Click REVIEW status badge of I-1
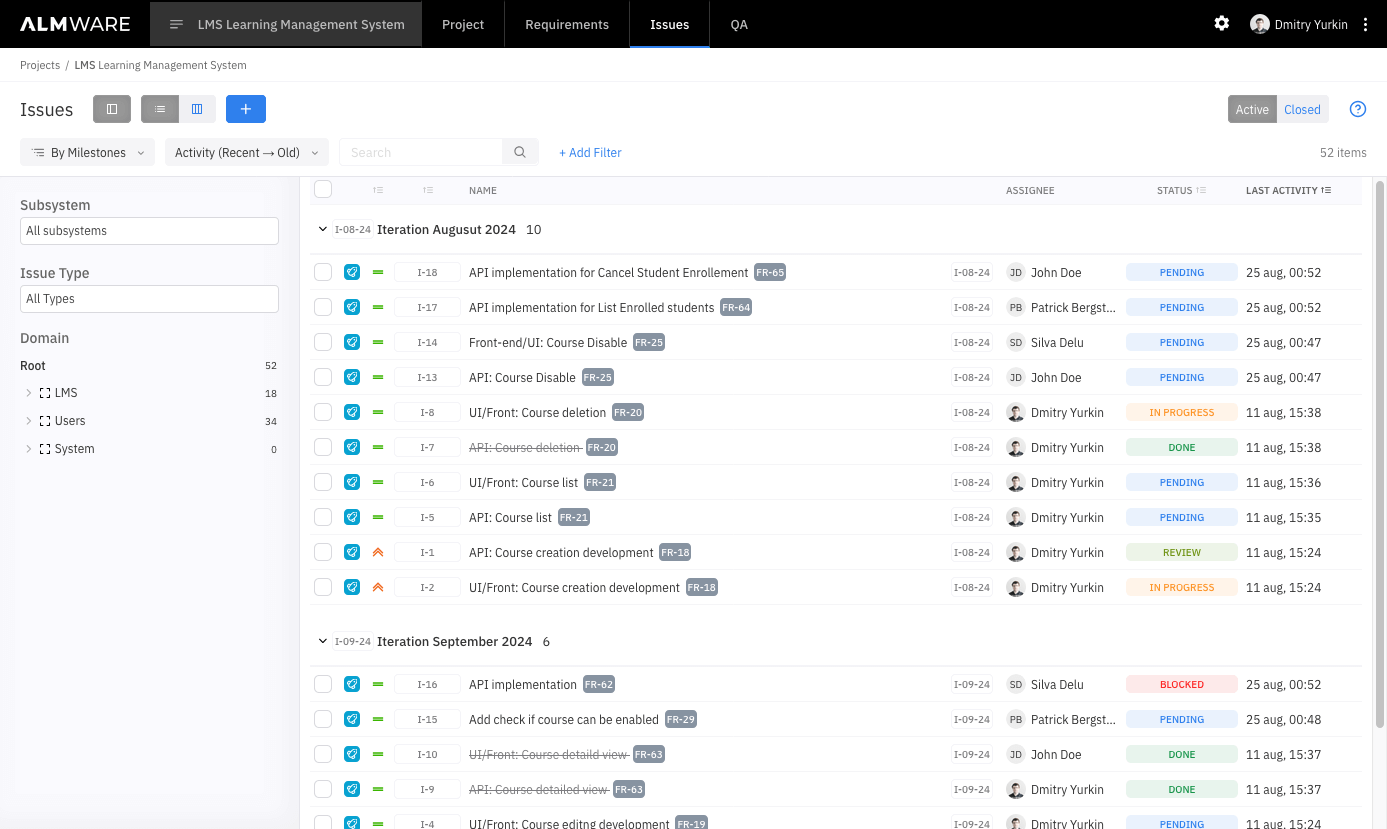The image size is (1387, 829). (x=1182, y=552)
